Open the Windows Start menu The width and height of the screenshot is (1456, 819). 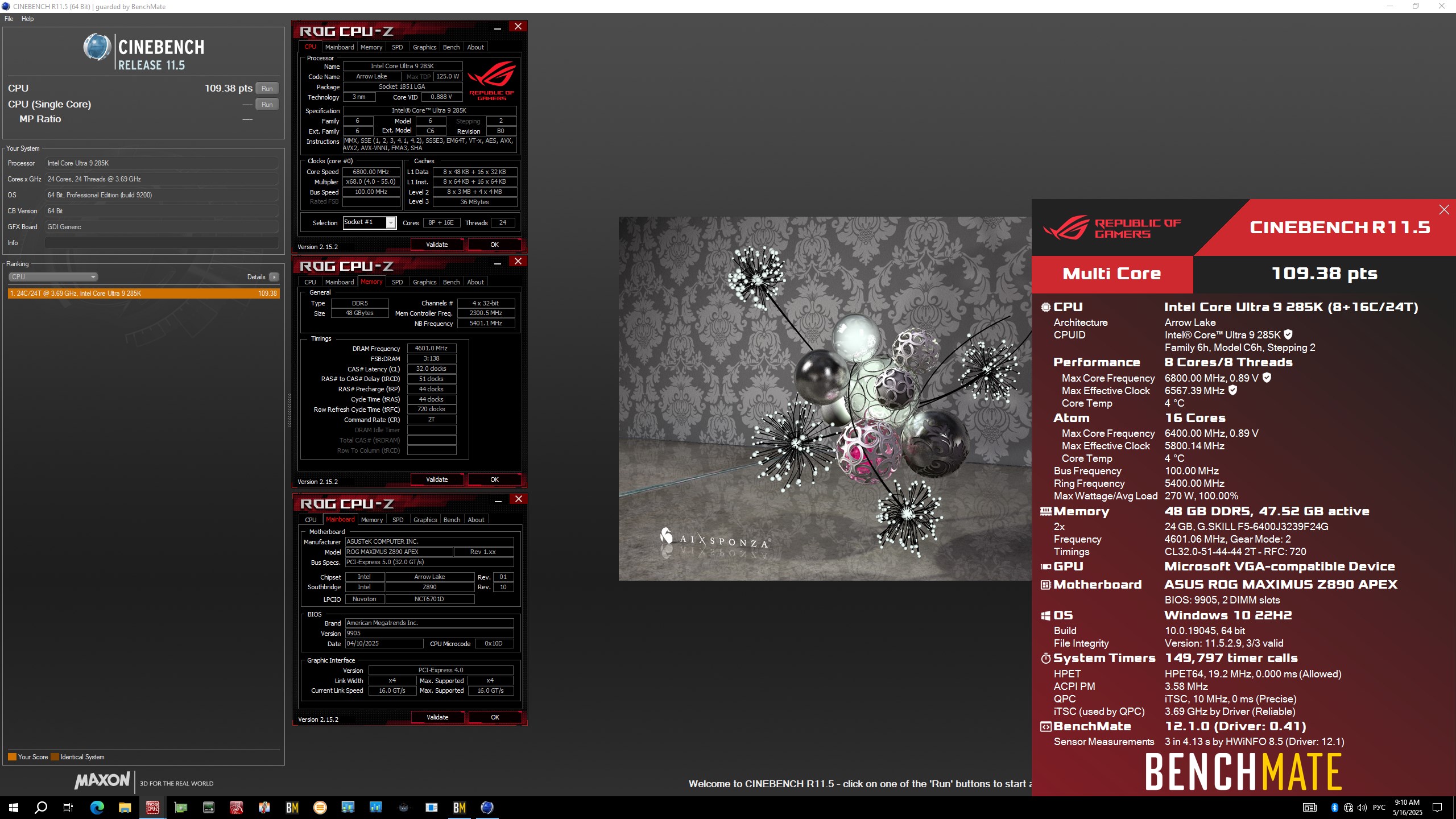14,807
